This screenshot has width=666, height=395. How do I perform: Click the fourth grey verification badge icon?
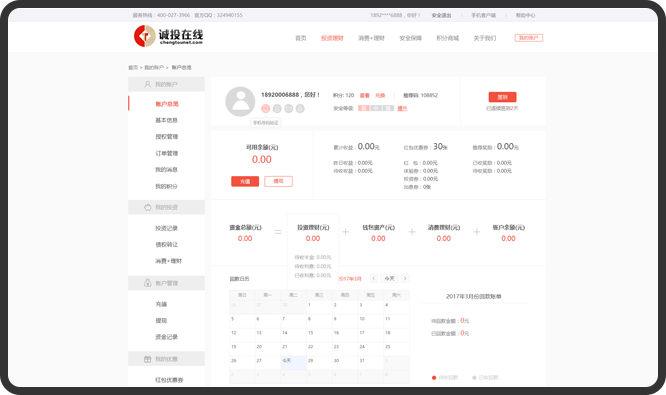(300, 108)
